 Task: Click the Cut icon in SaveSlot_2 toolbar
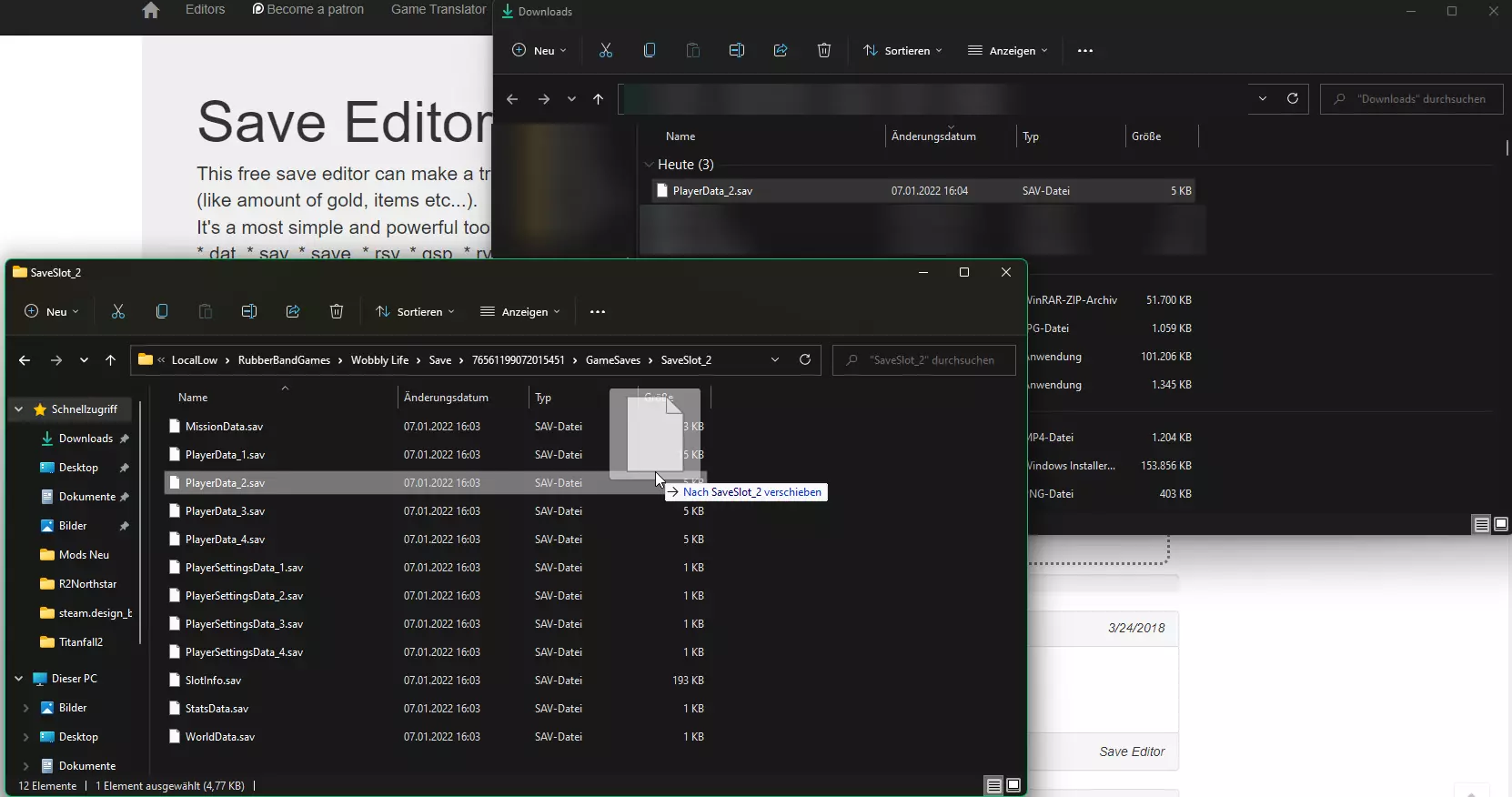(x=118, y=311)
